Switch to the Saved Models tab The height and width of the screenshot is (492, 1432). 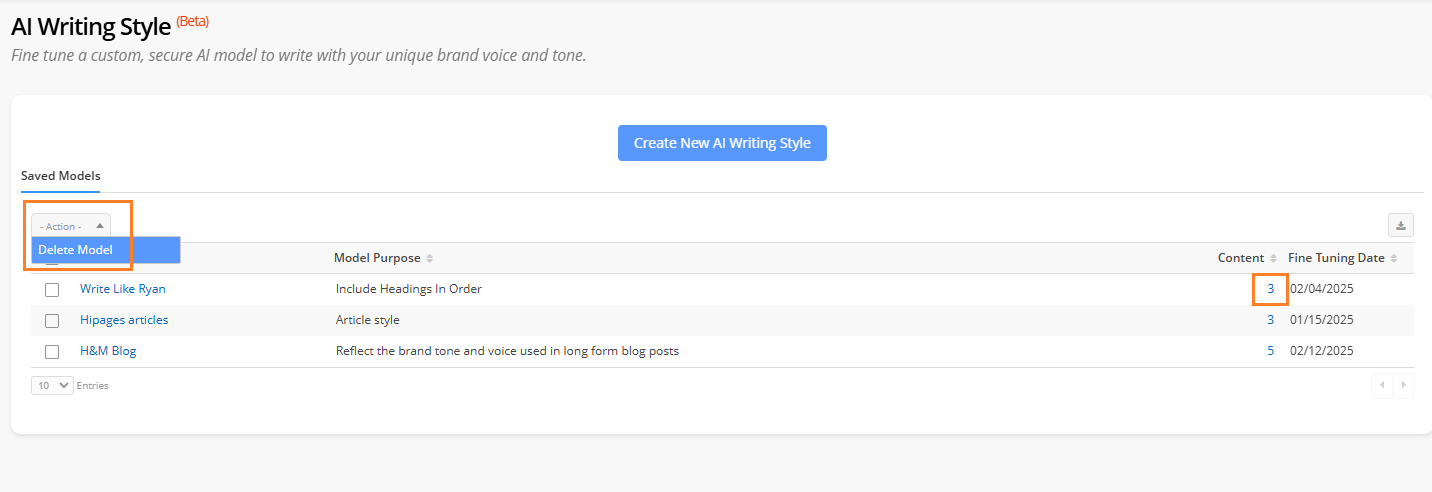(x=60, y=176)
